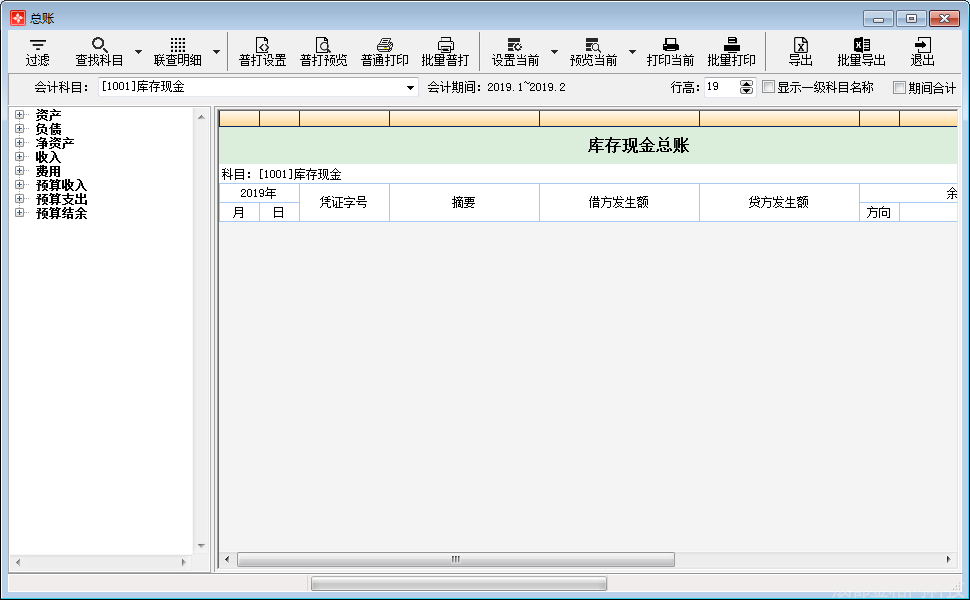Click the 过滤 filter icon
970x600 pixels.
[x=38, y=45]
